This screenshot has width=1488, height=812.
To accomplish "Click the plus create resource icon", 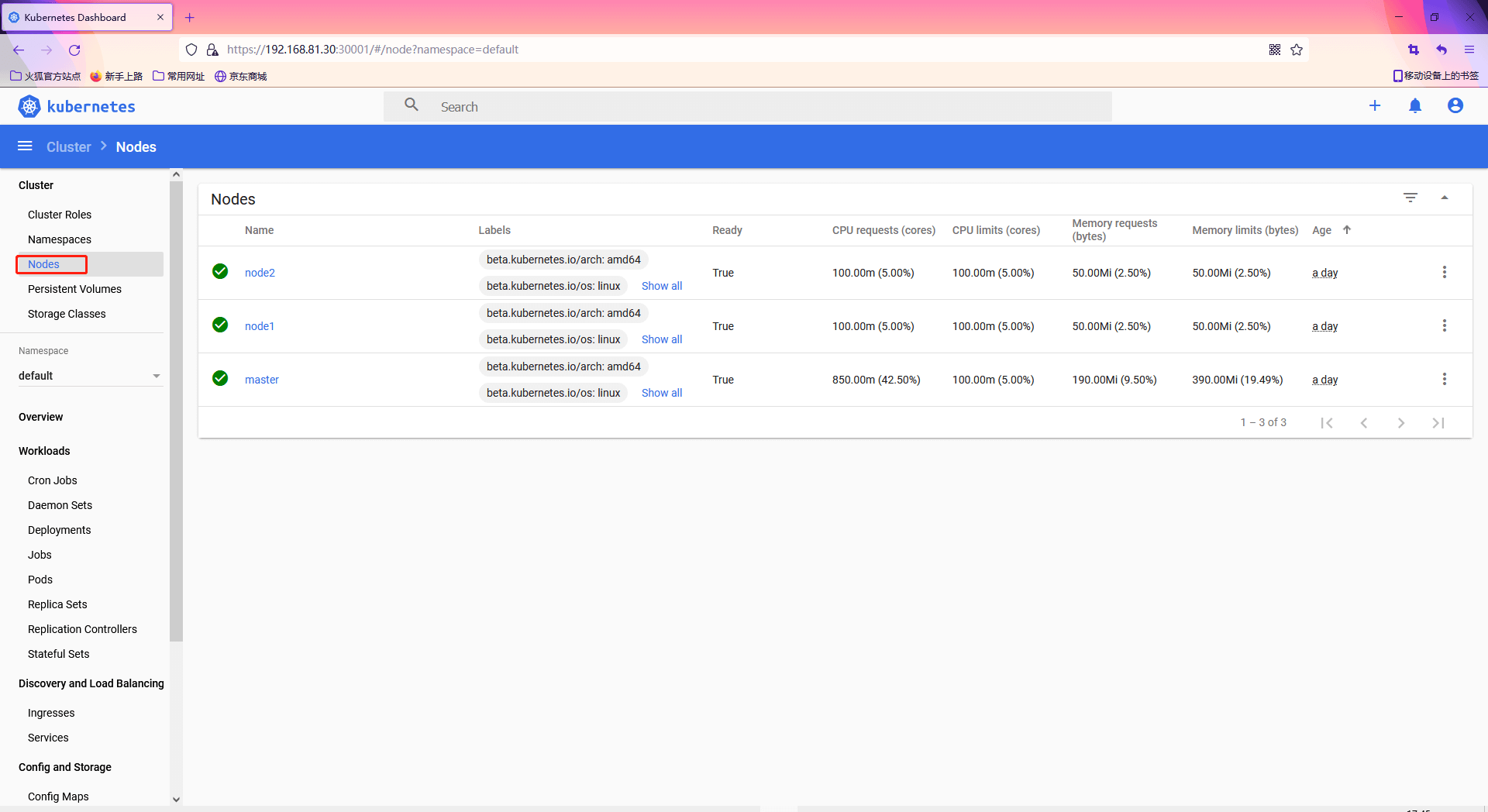I will coord(1375,105).
